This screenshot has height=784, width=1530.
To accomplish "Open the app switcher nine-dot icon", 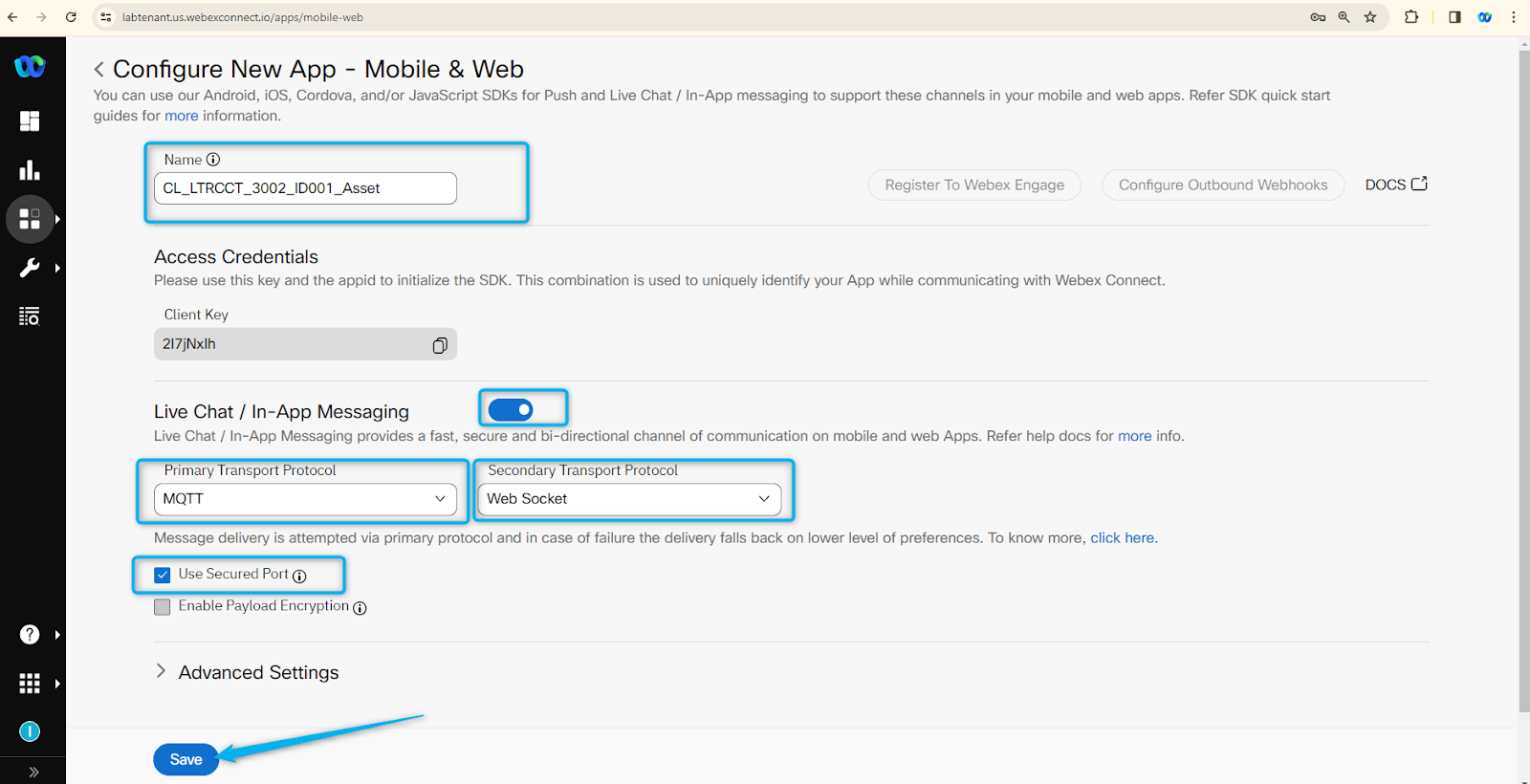I will click(30, 684).
